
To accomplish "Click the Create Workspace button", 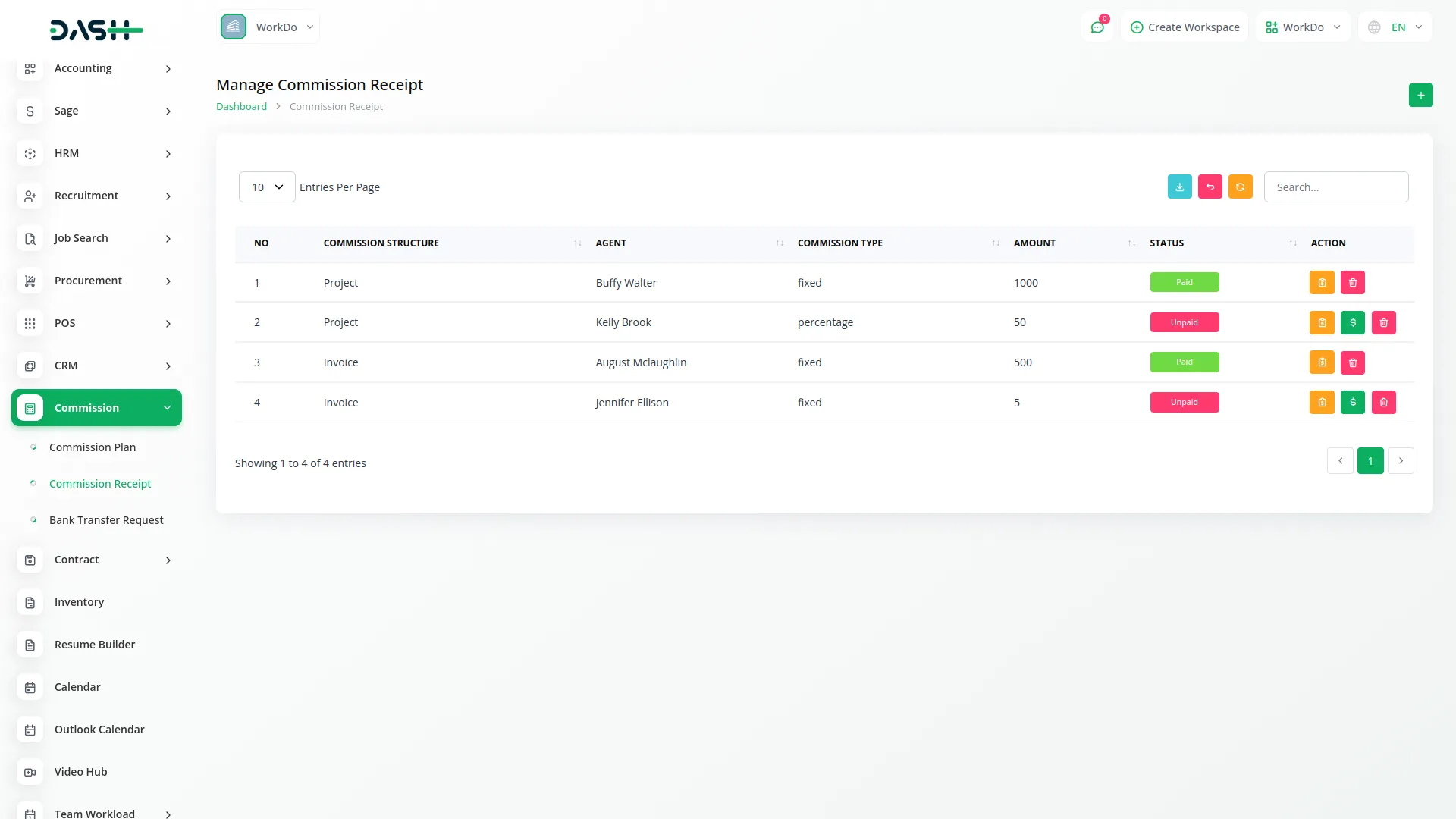I will [1184, 27].
